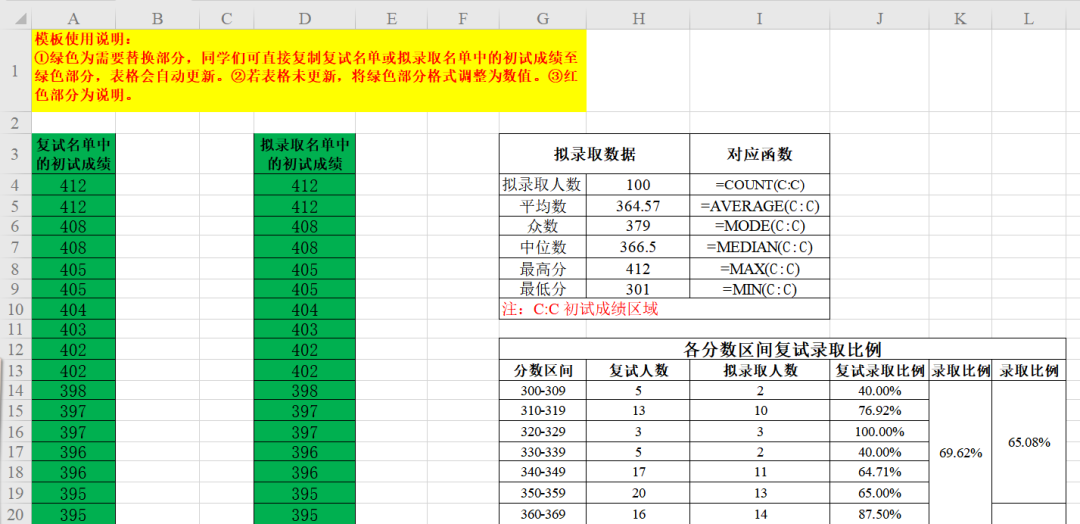
Task: Select column B header
Action: pyautogui.click(x=157, y=19)
